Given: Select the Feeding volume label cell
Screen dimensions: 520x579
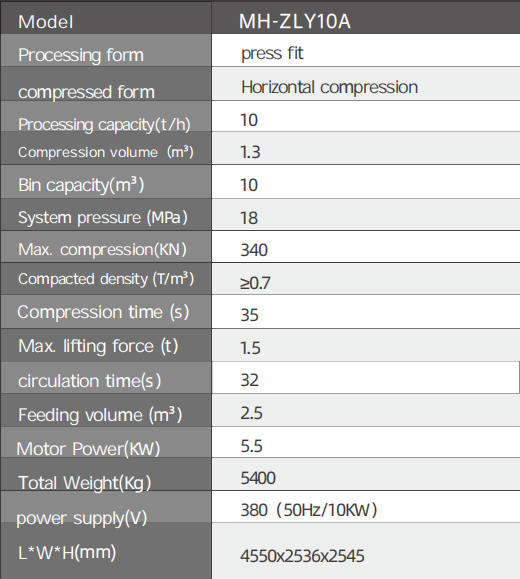Looking at the screenshot, I should point(106,411).
